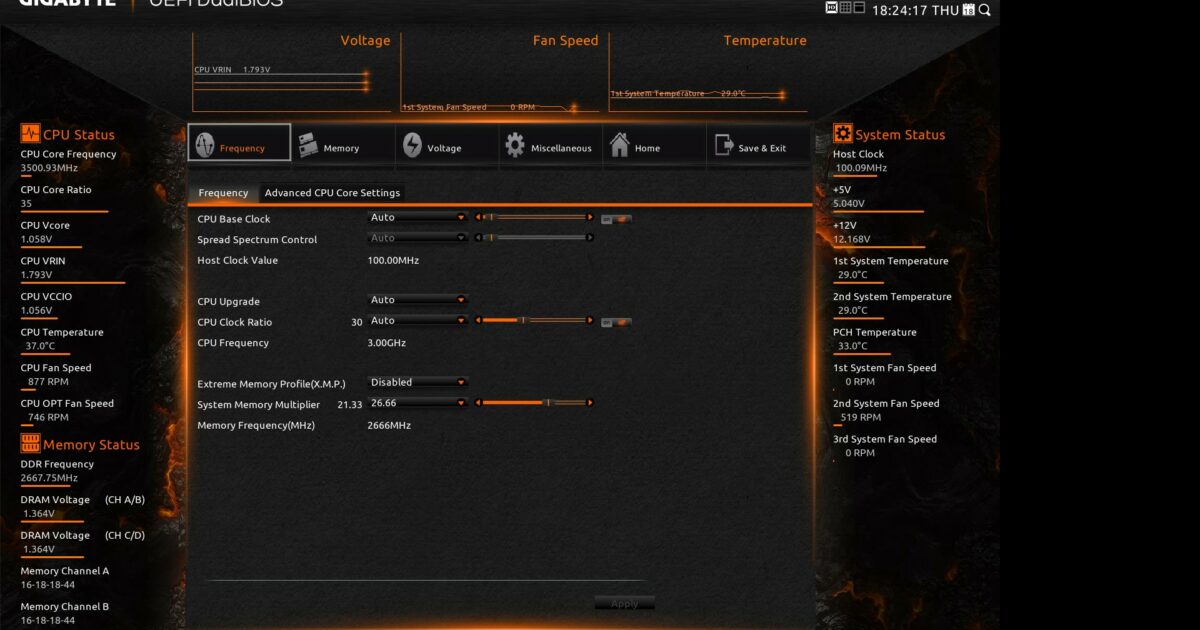Click the CPU Clock Ratio value field showing 30
Viewport: 1200px width, 630px height.
click(x=356, y=321)
